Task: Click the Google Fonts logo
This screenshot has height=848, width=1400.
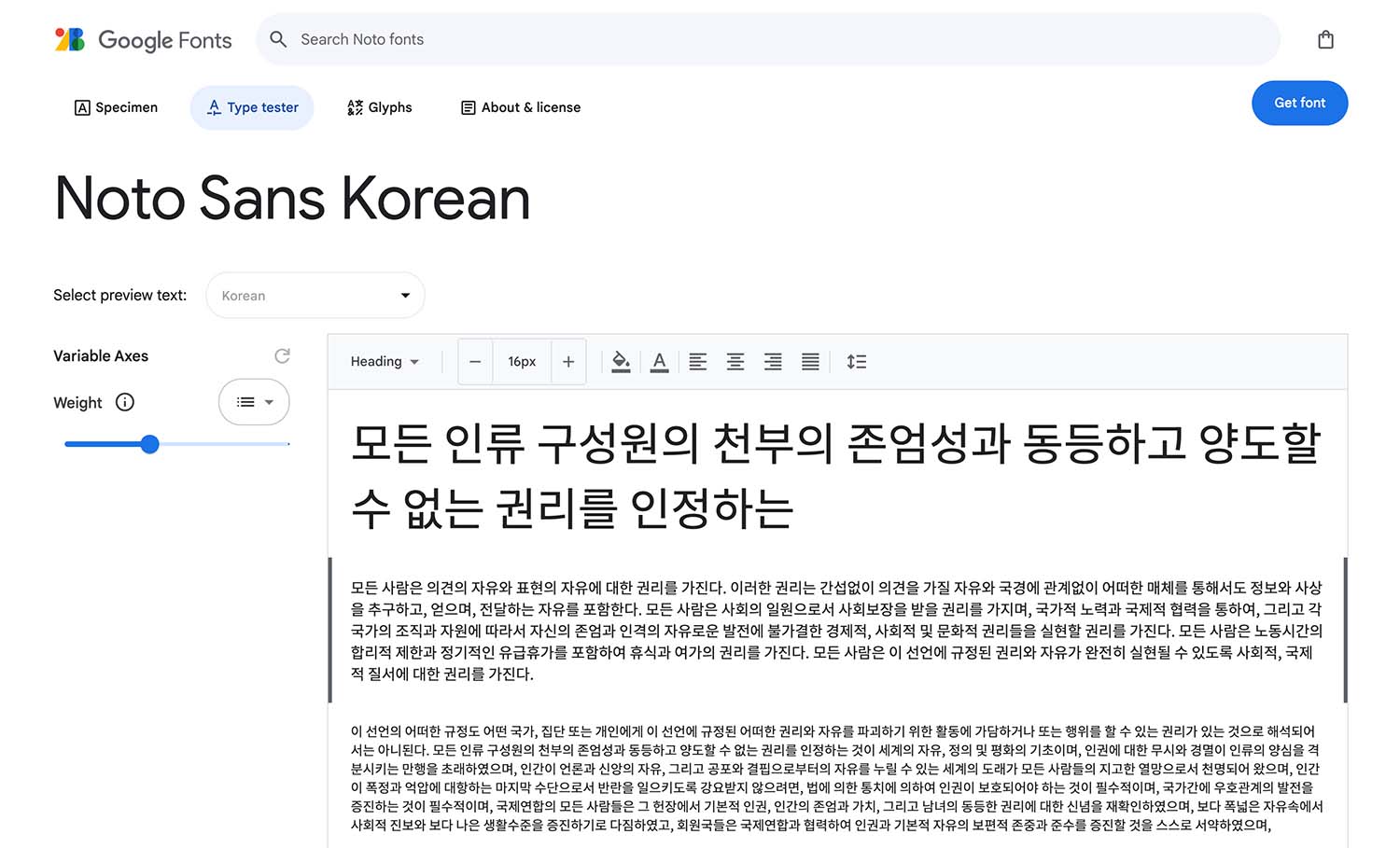Action: click(143, 40)
